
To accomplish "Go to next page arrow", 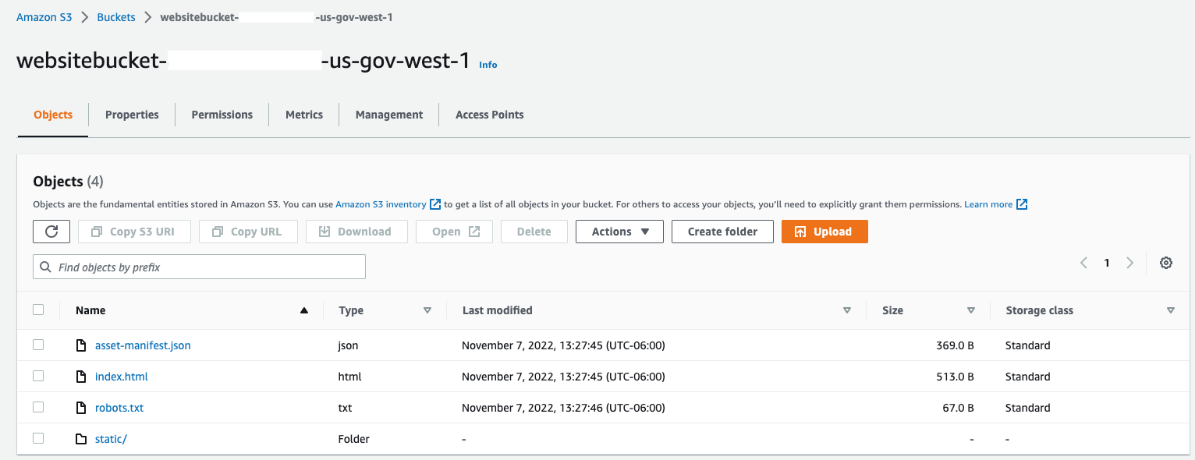I will click(1130, 263).
